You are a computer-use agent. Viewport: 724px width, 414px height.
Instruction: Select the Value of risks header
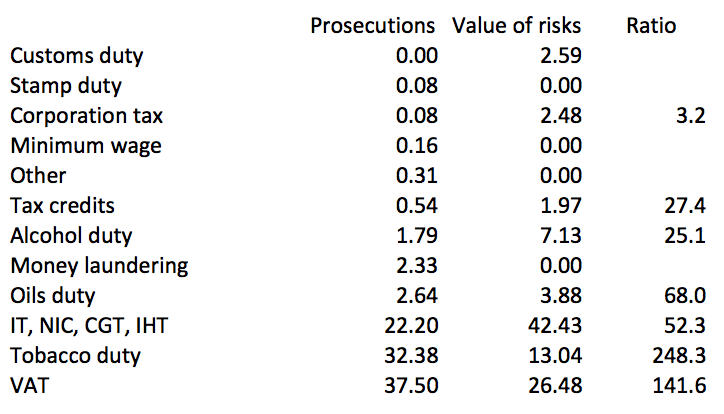(x=516, y=25)
